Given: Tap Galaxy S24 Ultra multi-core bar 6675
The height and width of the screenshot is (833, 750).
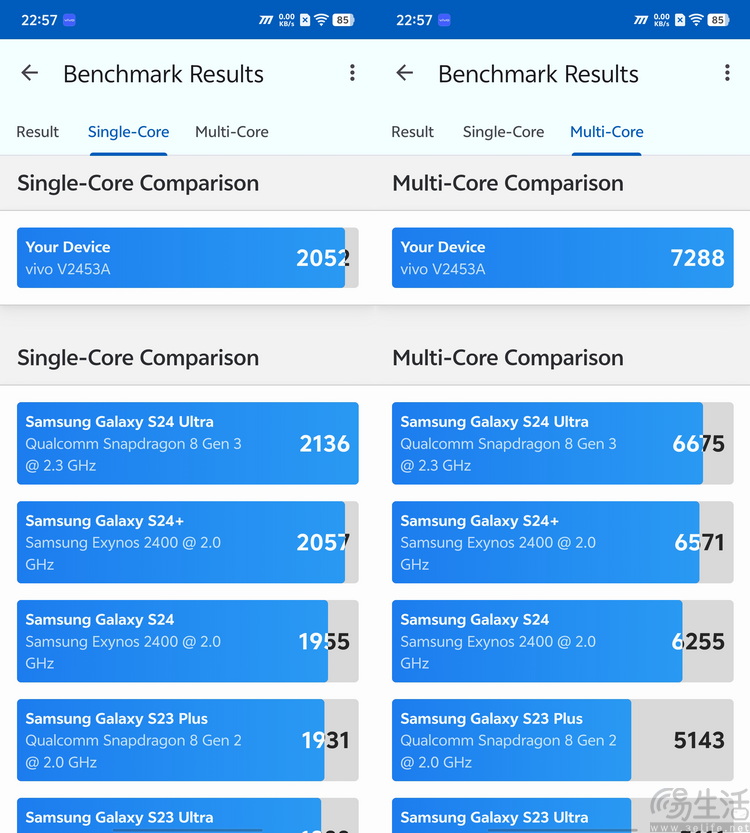Looking at the screenshot, I should pos(562,443).
